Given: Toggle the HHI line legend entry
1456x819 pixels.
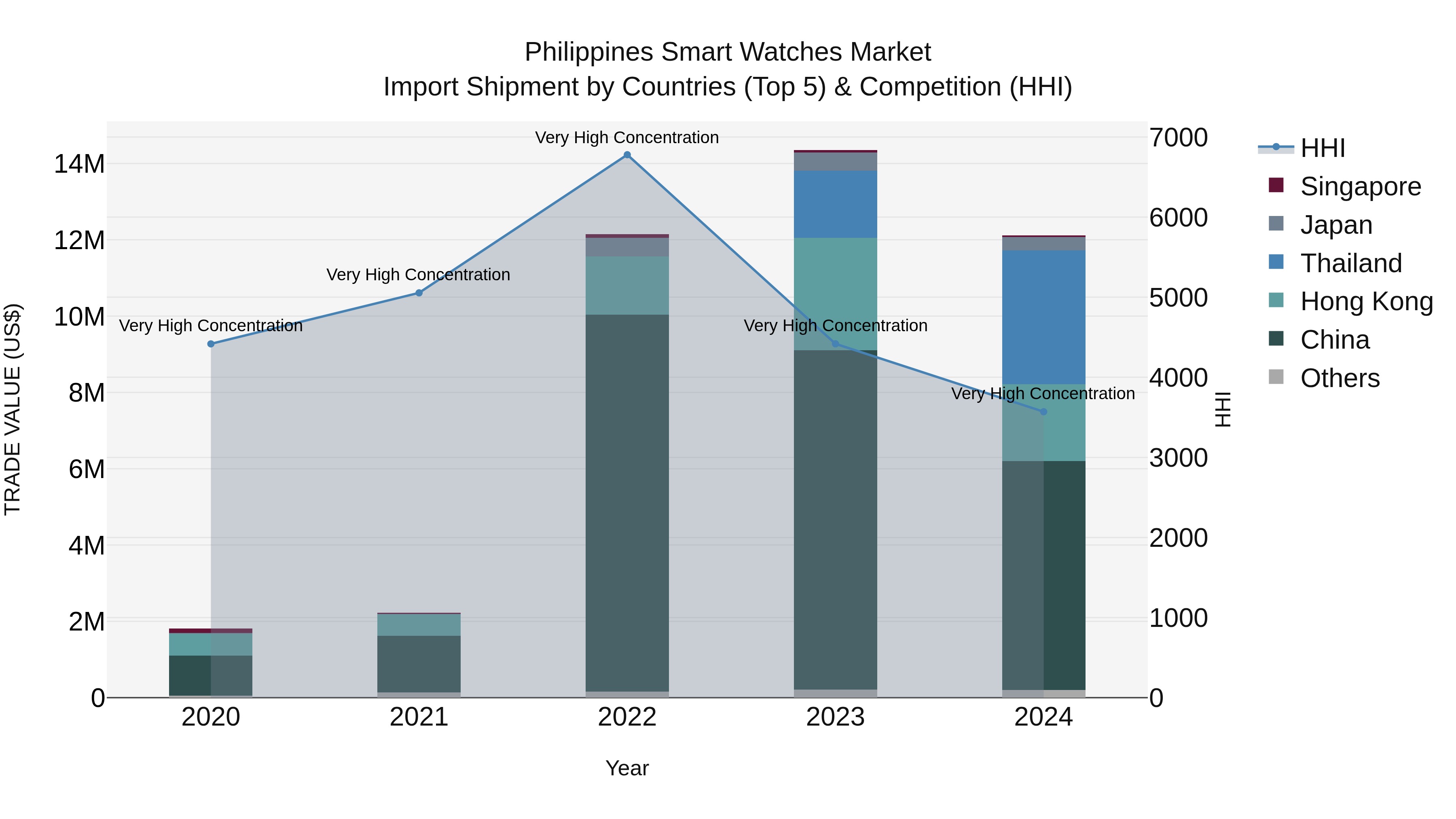Looking at the screenshot, I should coord(1302,149).
